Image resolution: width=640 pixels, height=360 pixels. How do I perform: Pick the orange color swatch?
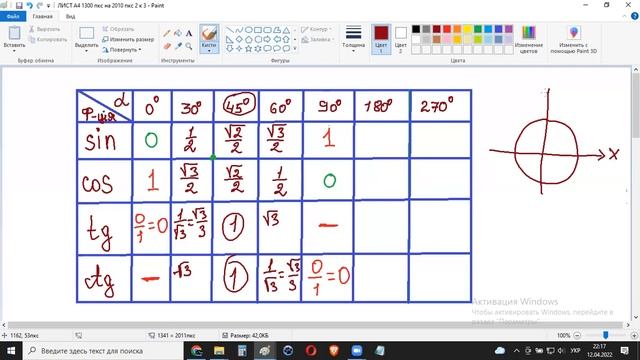click(x=457, y=29)
